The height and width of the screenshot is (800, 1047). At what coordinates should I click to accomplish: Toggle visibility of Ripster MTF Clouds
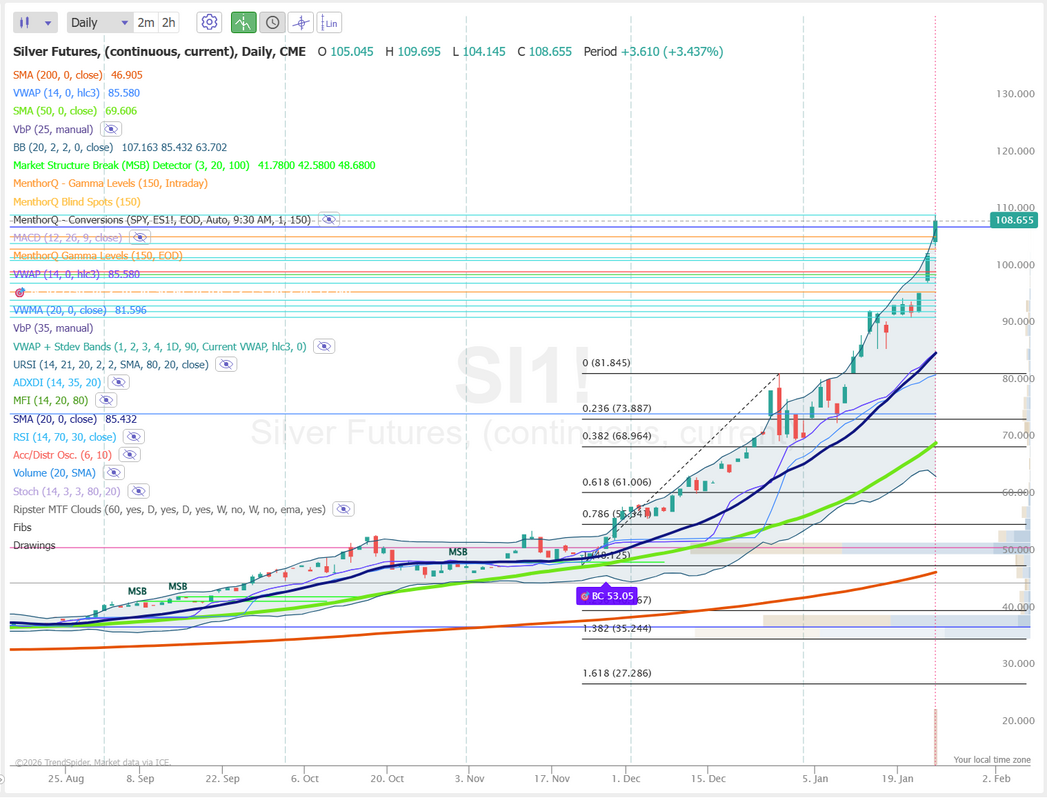pyautogui.click(x=343, y=509)
